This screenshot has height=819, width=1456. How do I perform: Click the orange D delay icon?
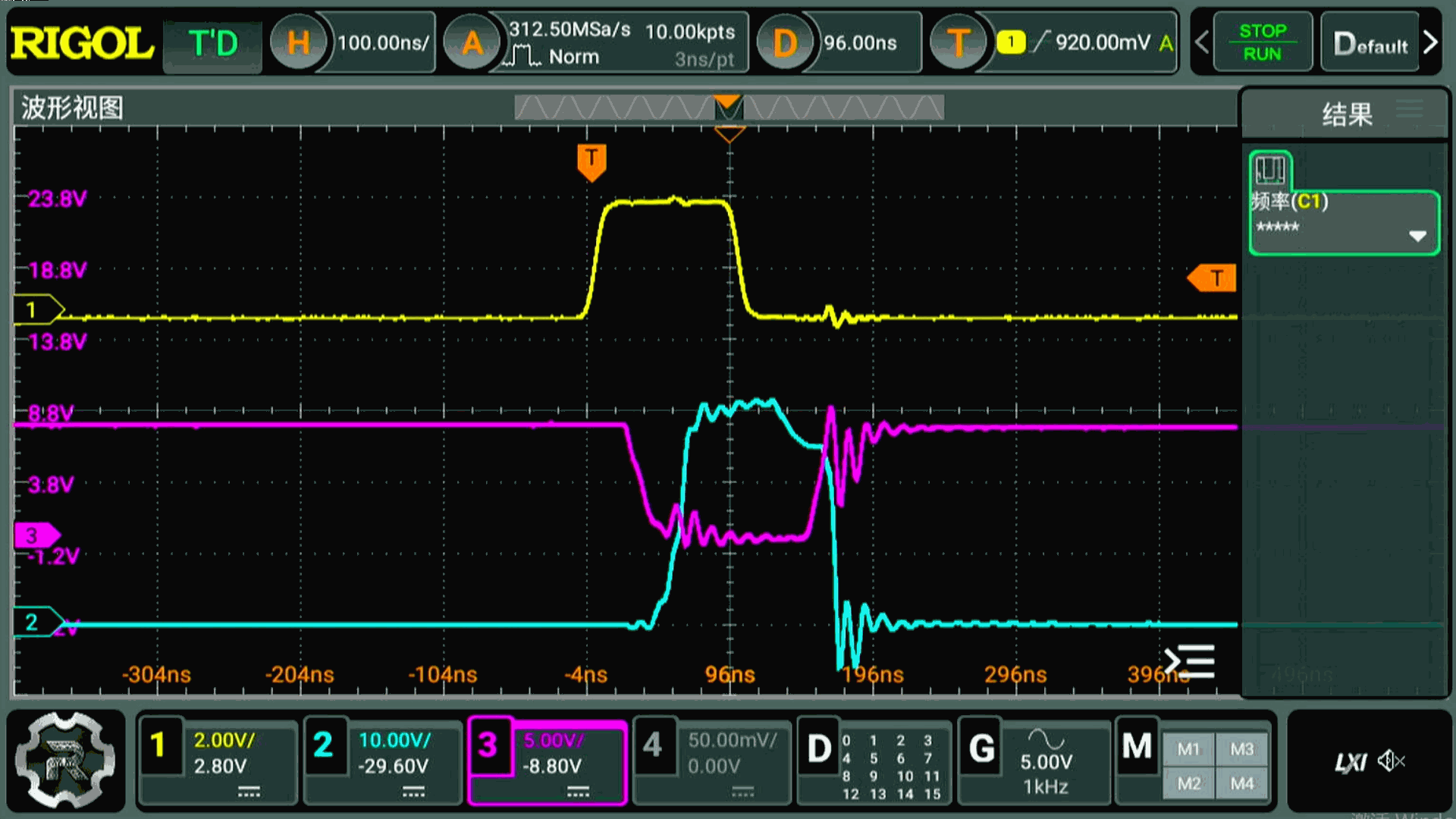(784, 43)
